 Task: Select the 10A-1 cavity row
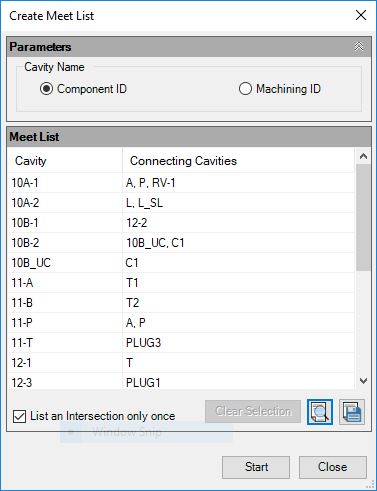(x=181, y=183)
